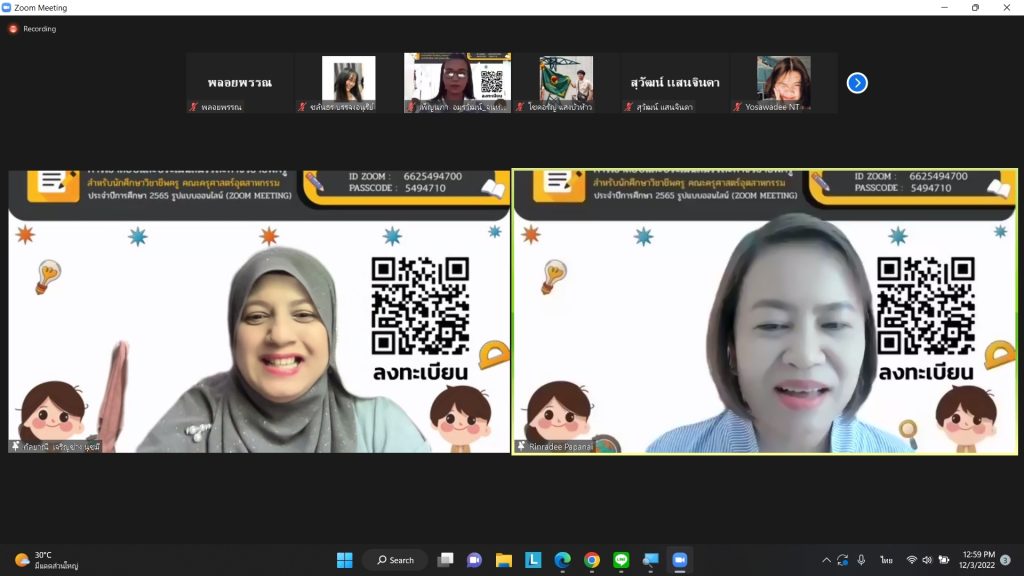Switch input language using ไทย indicator
This screenshot has height=576, width=1024.
pos(886,560)
